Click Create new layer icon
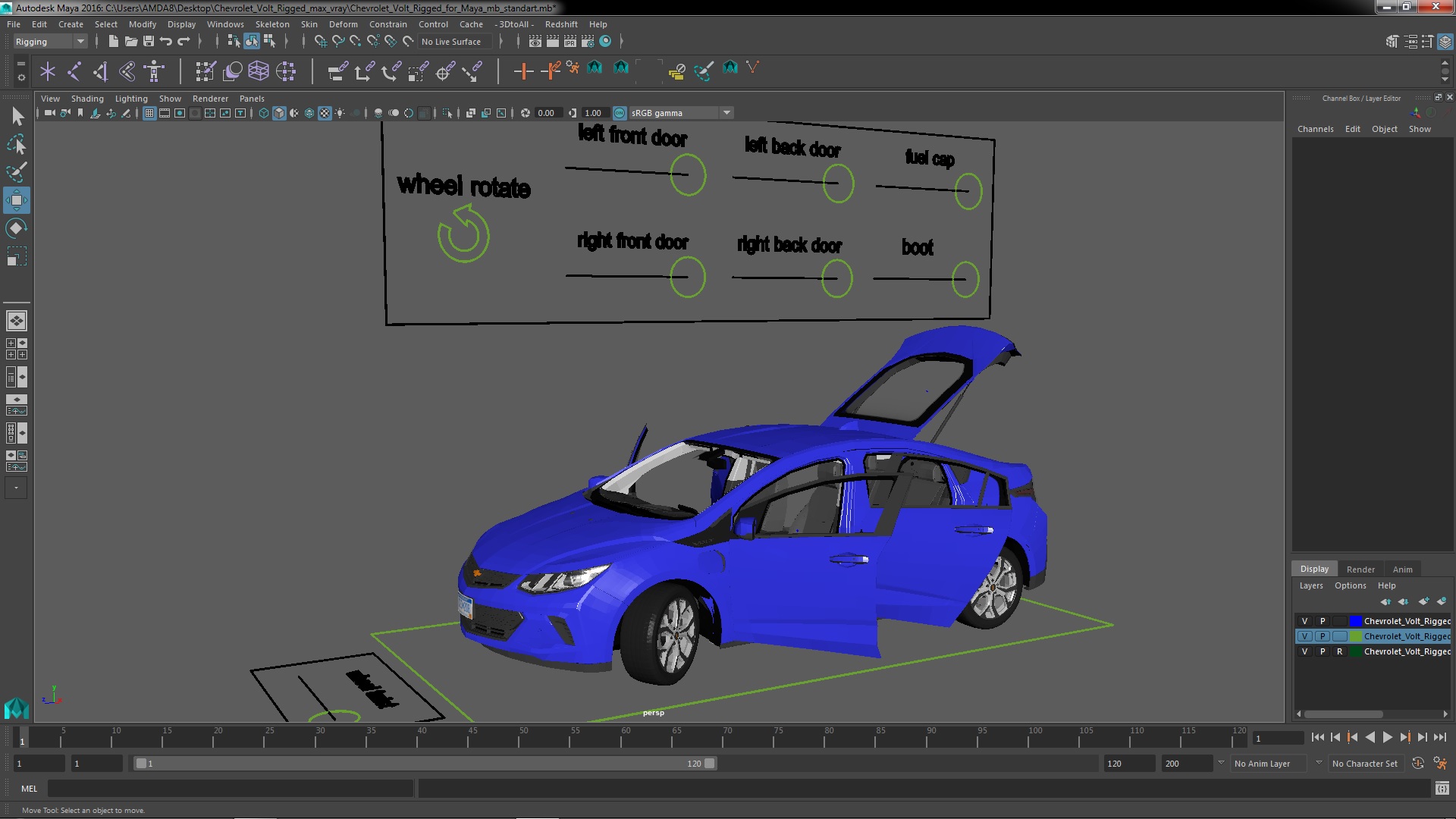 click(1423, 601)
